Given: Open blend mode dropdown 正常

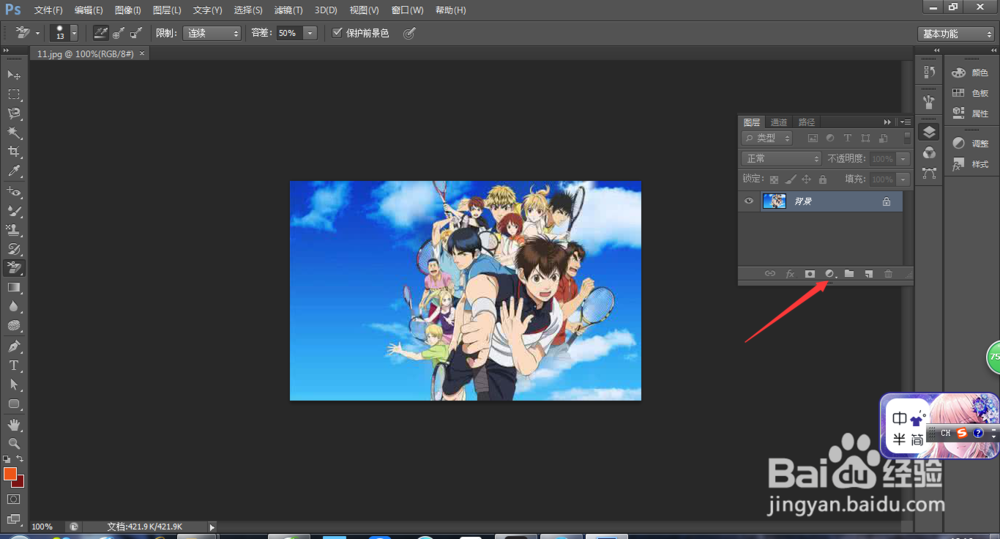Looking at the screenshot, I should 781,158.
